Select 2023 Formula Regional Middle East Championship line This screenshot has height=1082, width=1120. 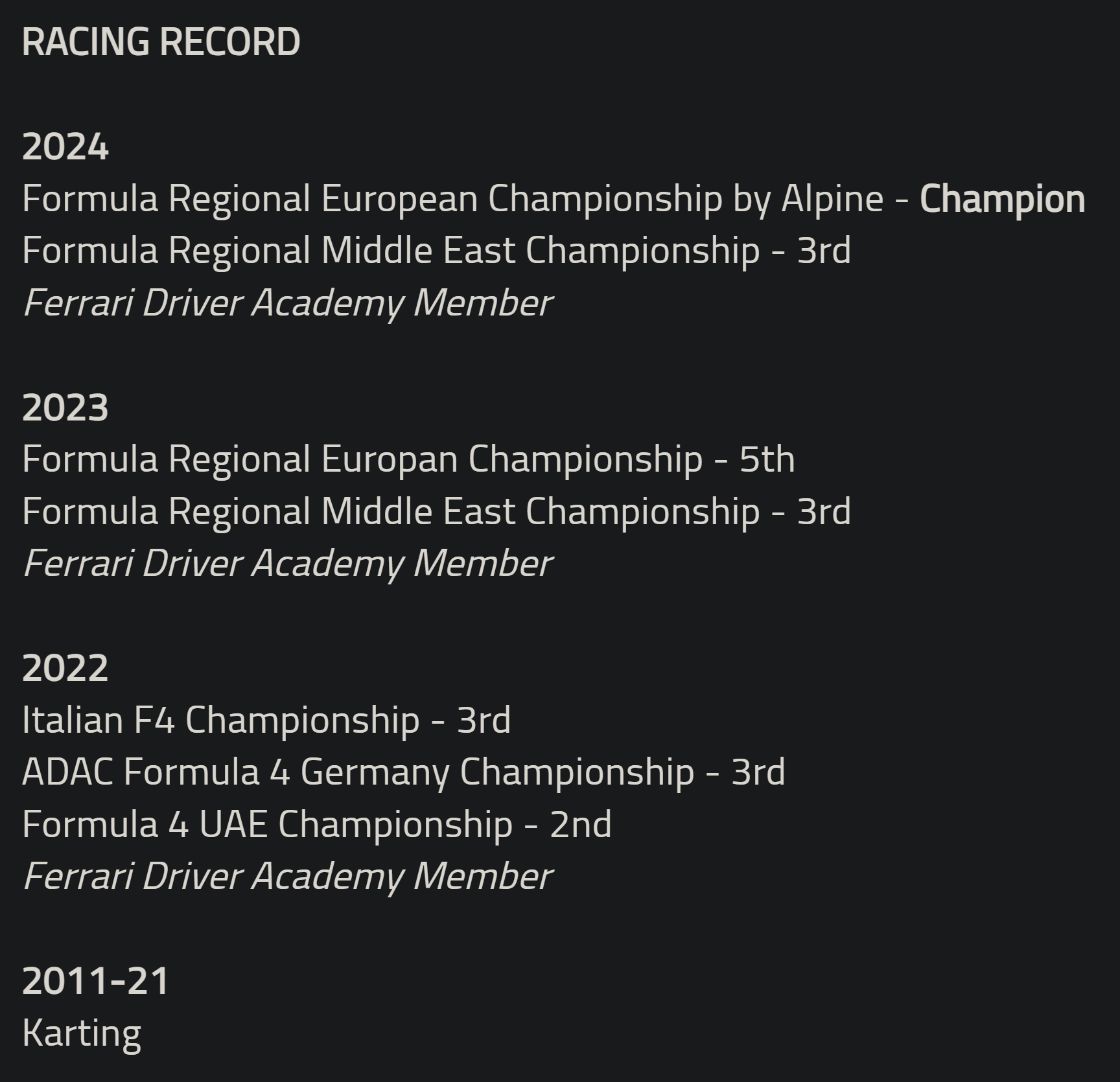pos(436,512)
